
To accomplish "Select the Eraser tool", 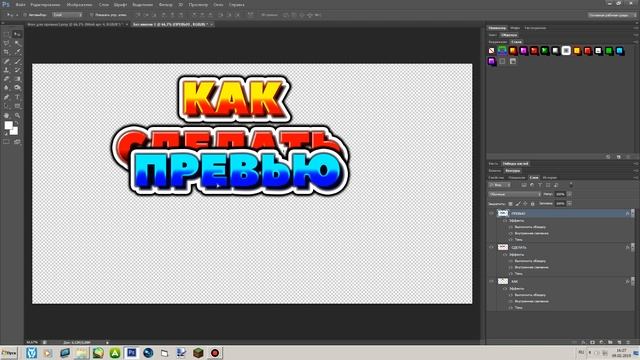I will (x=7, y=79).
